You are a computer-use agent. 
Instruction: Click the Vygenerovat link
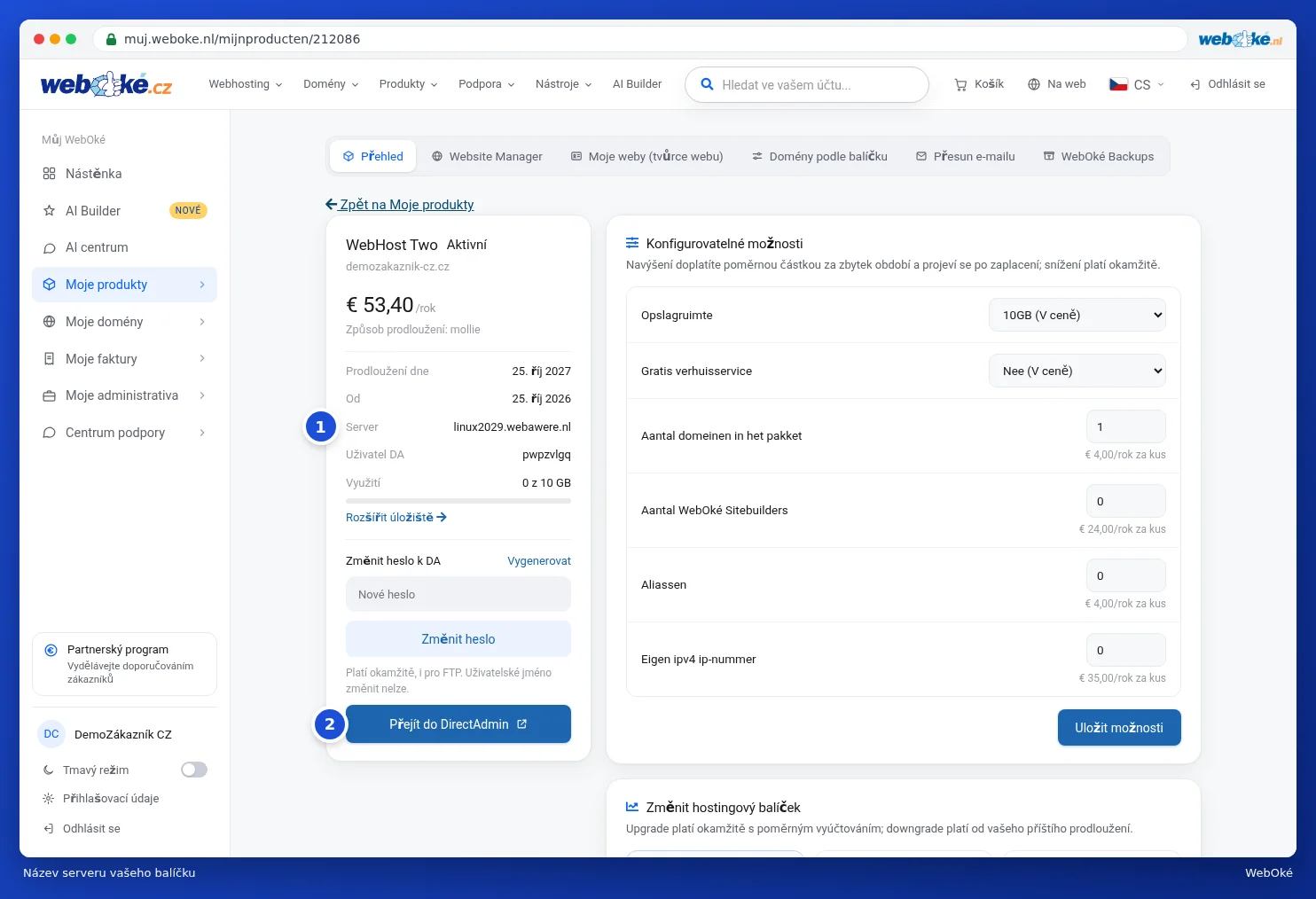(539, 561)
